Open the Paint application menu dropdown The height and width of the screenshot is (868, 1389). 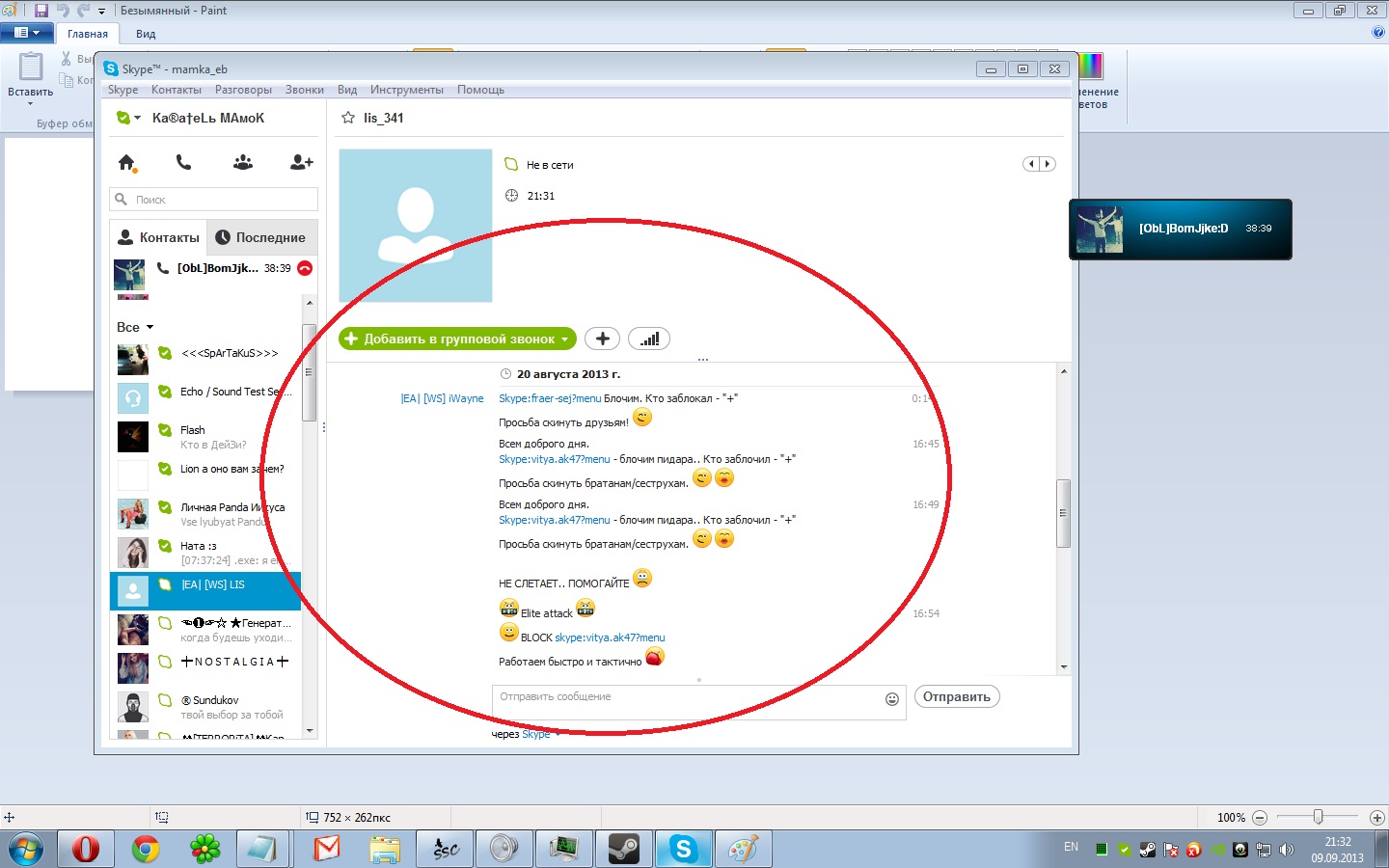pyautogui.click(x=26, y=33)
